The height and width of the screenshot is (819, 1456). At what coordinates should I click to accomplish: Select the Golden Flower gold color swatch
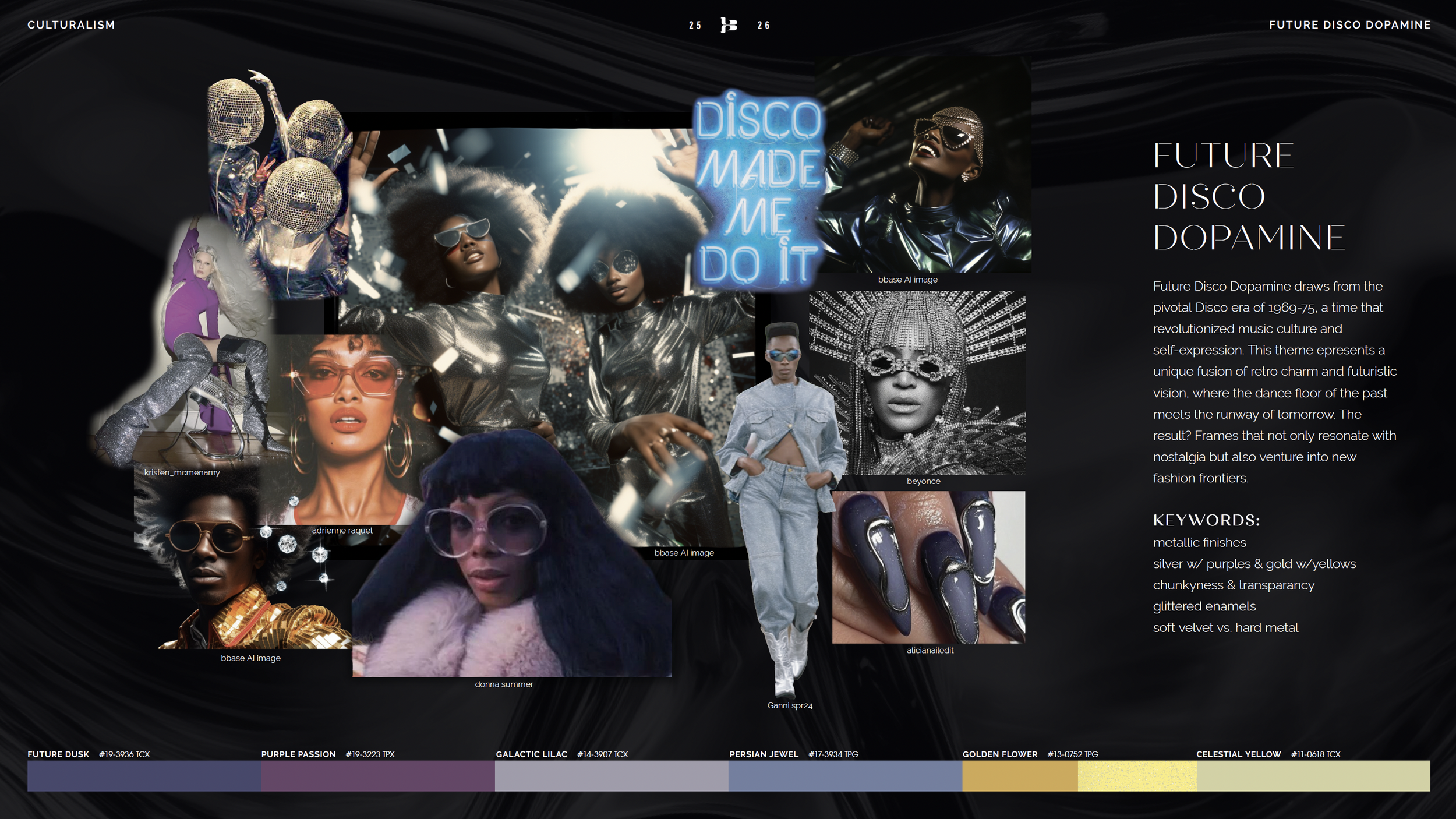1020,775
